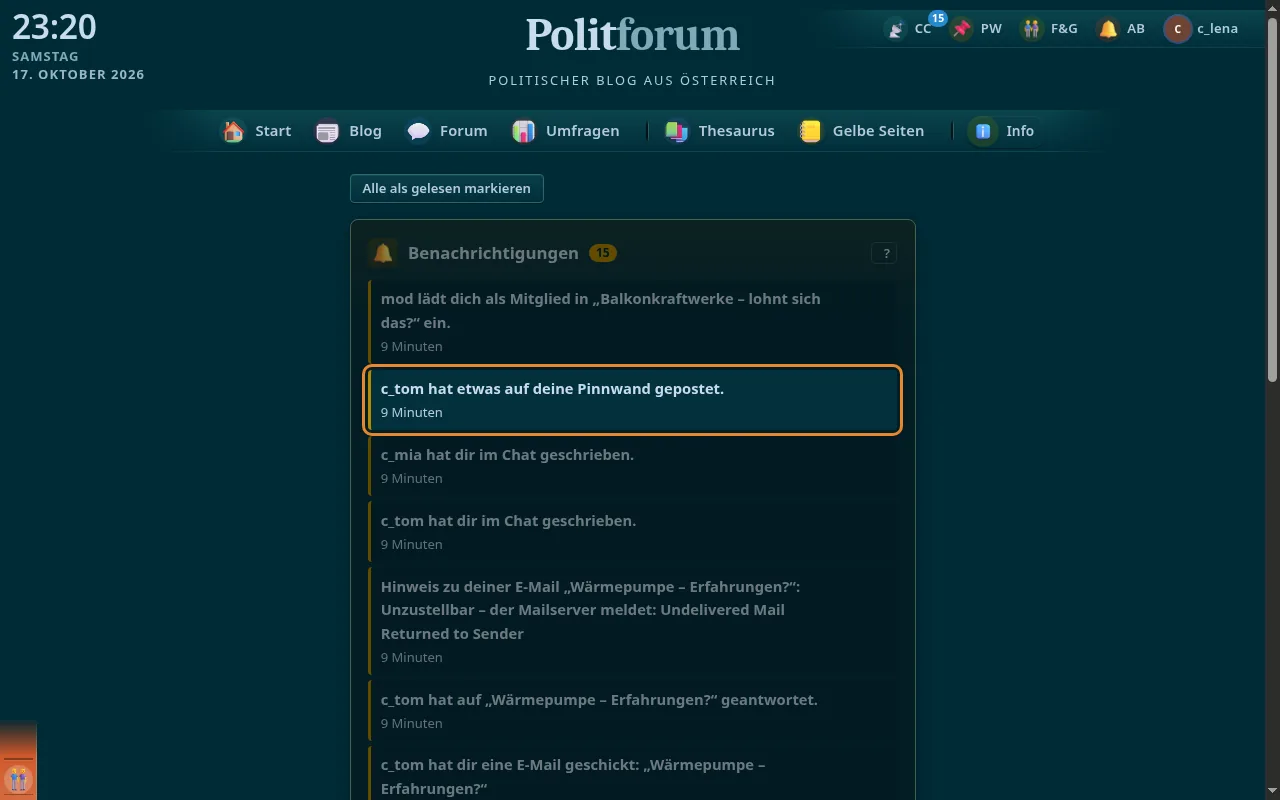This screenshot has width=1280, height=800.
Task: Click the notification count badge 15
Action: tap(603, 253)
